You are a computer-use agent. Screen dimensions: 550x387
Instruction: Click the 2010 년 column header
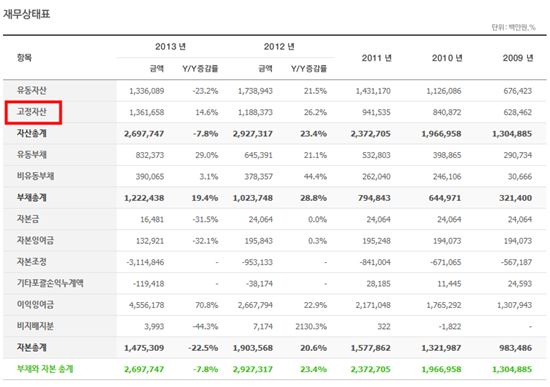(x=447, y=58)
